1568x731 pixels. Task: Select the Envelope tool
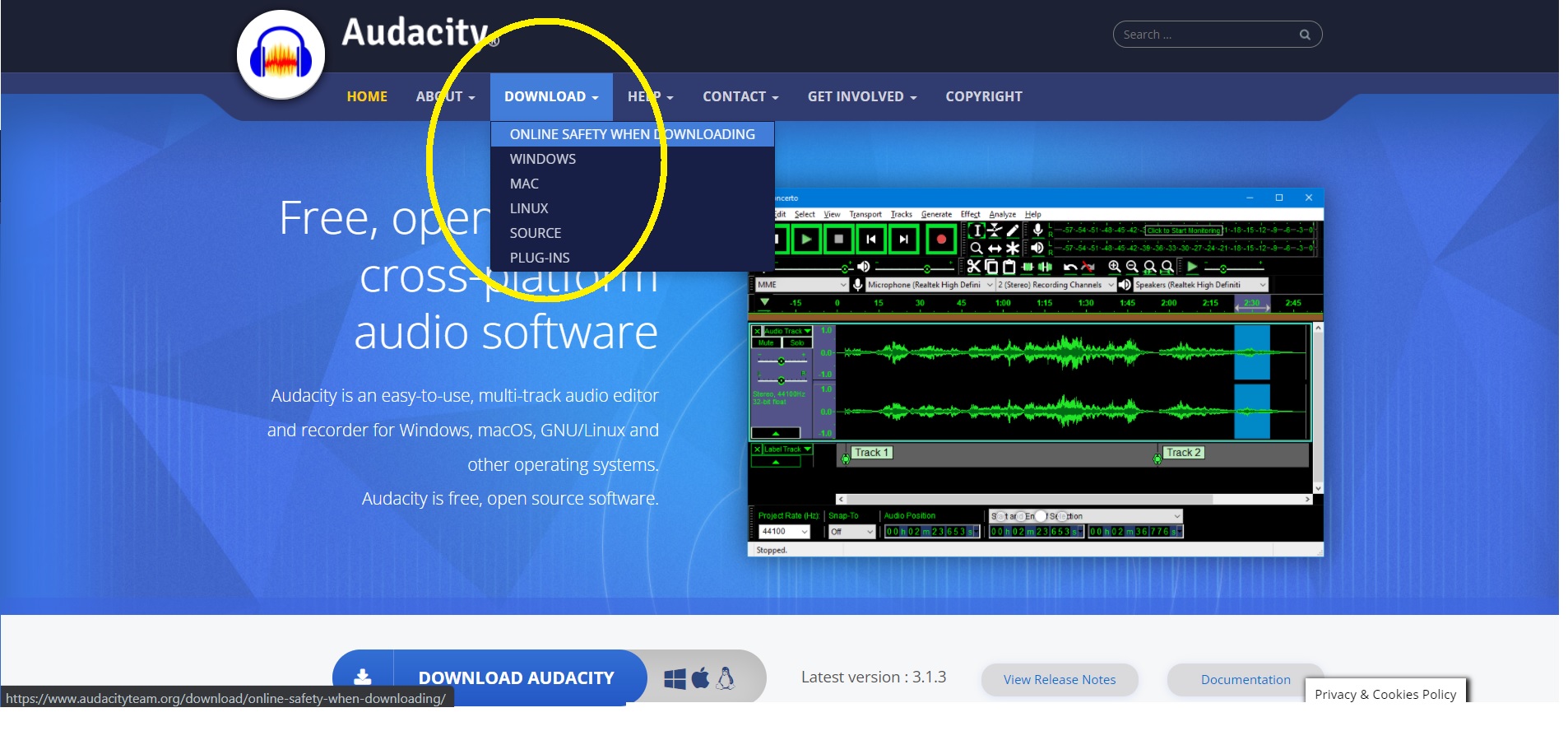pos(995,230)
